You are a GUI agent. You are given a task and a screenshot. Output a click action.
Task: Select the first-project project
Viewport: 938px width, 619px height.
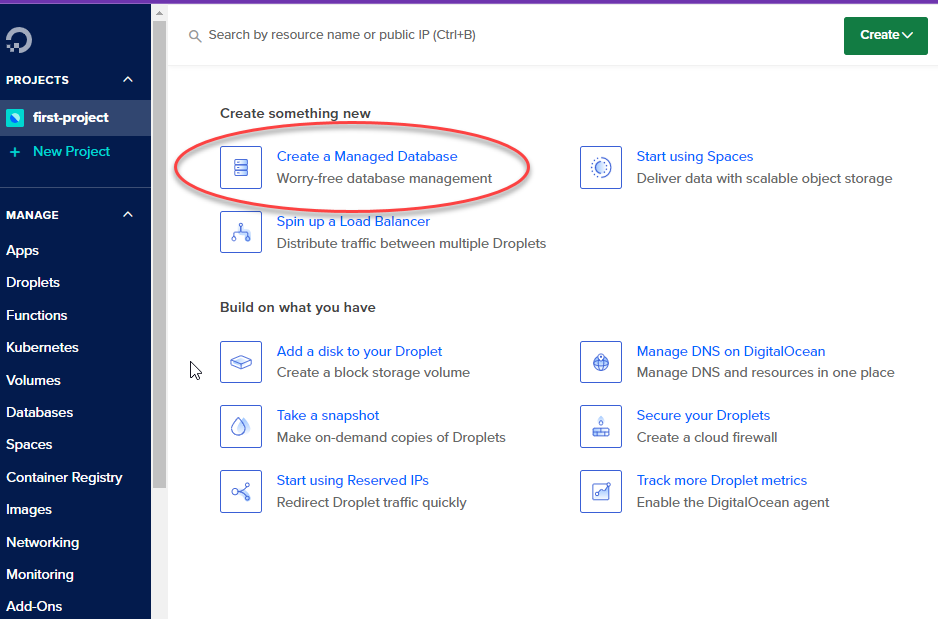[x=70, y=118]
